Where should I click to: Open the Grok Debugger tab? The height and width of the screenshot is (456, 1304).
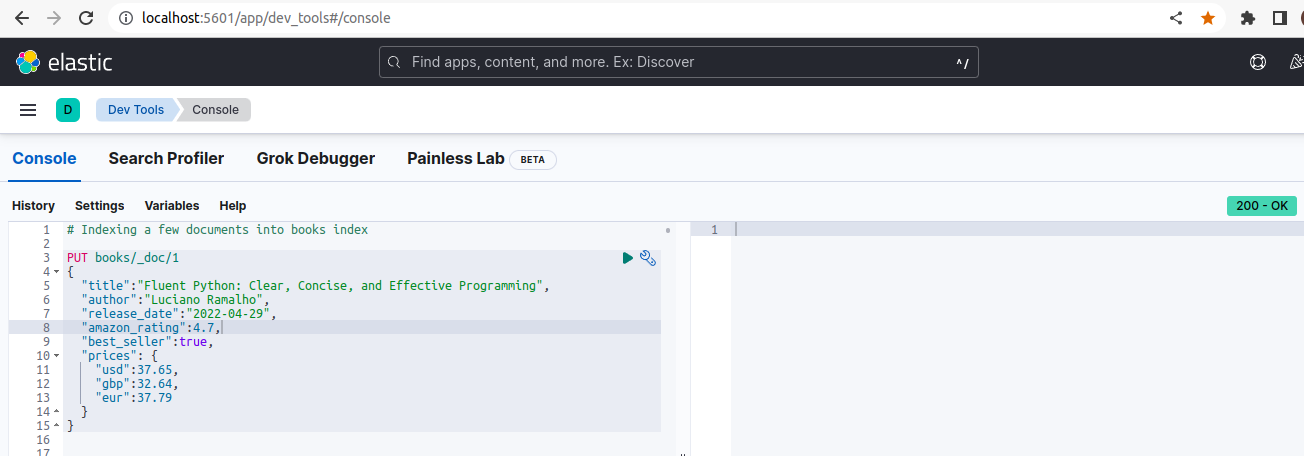click(316, 158)
